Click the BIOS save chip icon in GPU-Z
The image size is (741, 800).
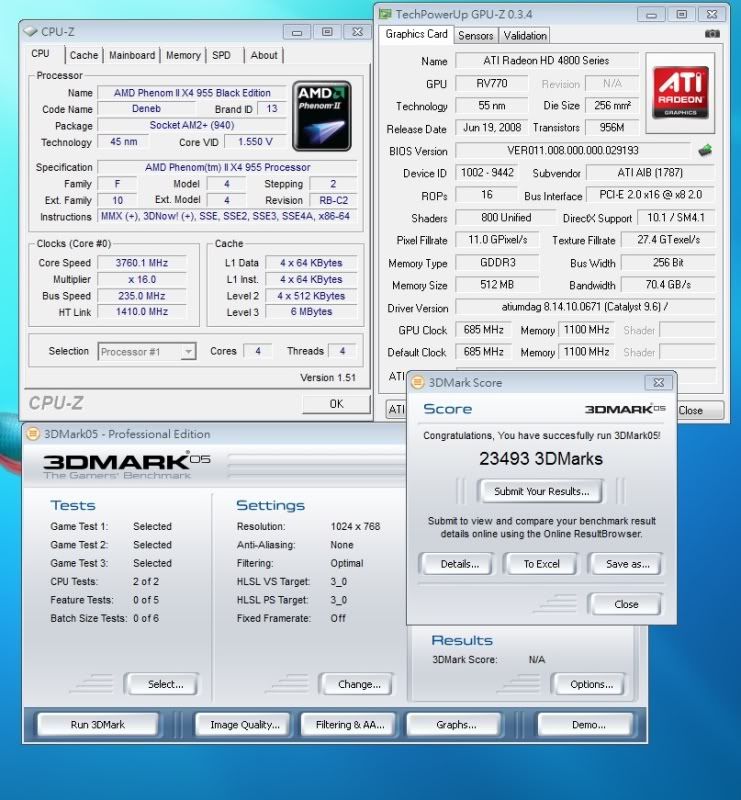[x=705, y=150]
